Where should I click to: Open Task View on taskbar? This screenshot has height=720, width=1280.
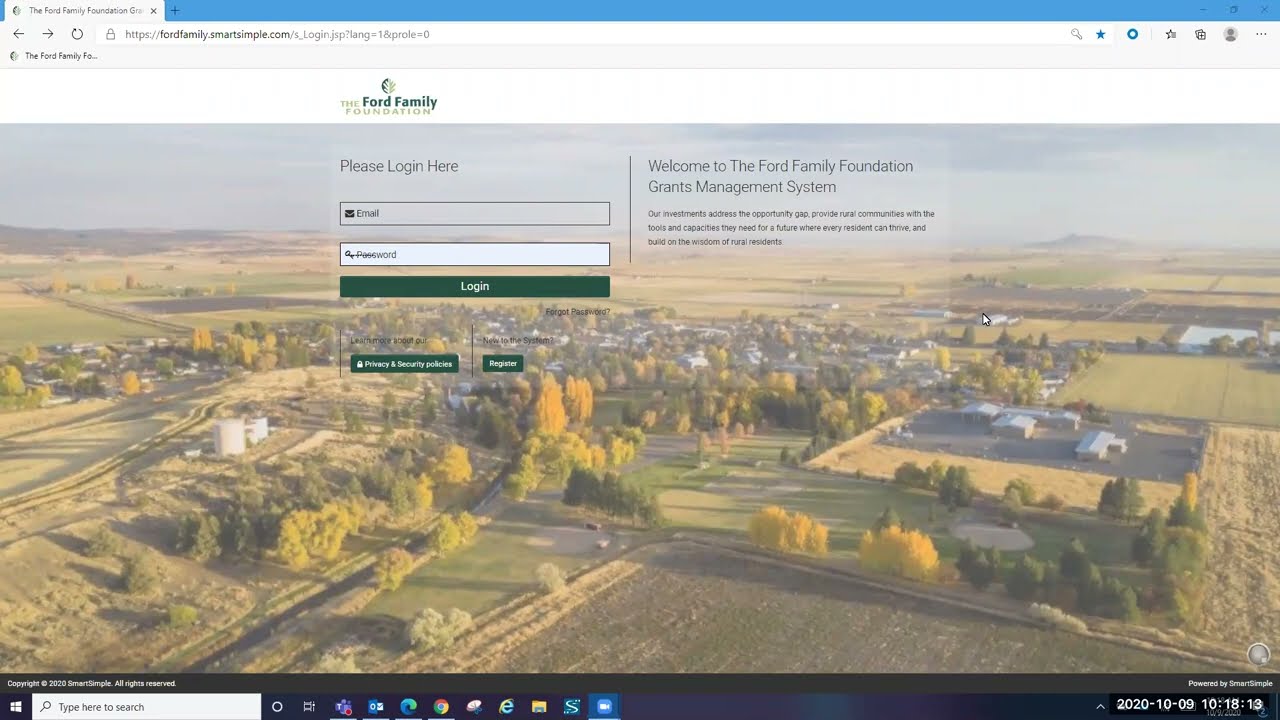309,707
